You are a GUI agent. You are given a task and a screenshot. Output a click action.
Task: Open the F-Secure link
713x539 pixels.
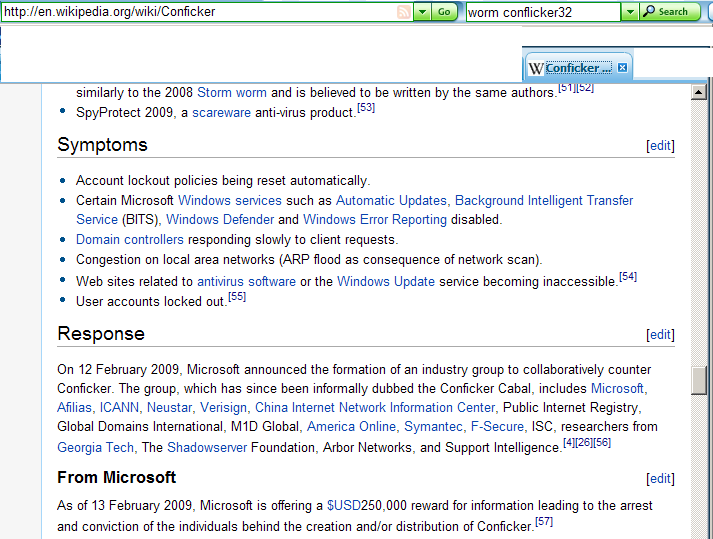[497, 427]
